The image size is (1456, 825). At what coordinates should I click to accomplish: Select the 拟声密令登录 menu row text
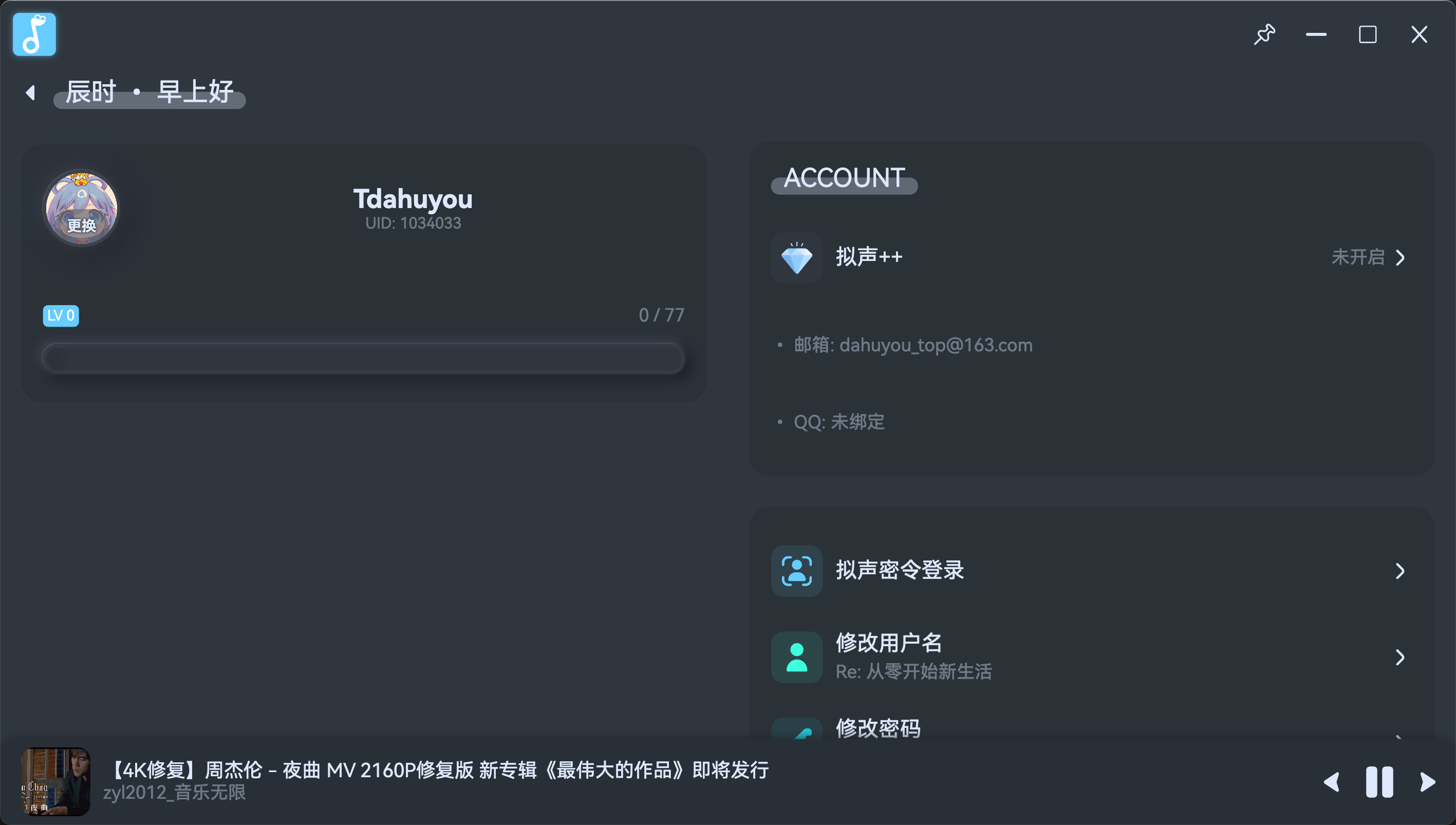pyautogui.click(x=900, y=570)
